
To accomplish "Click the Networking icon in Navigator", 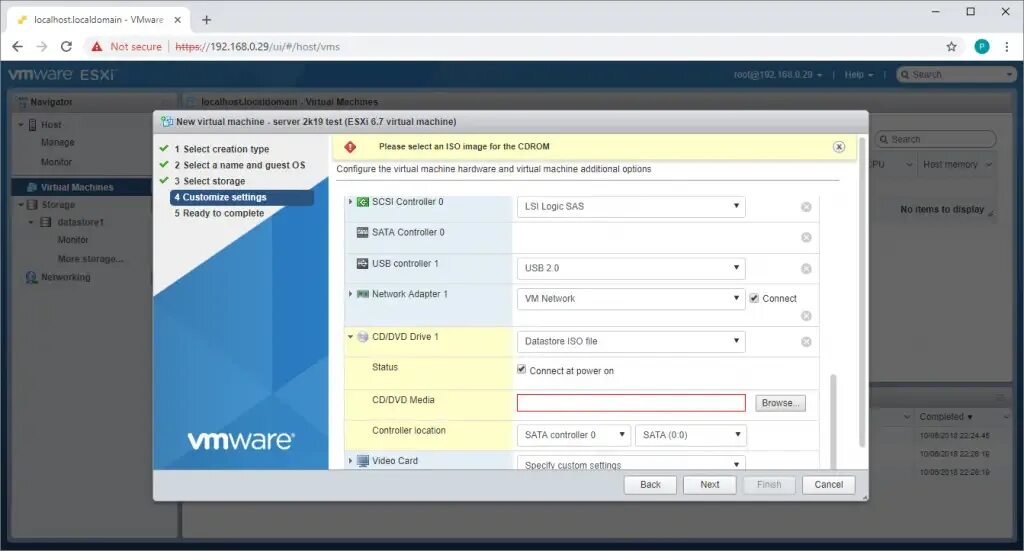I will (31, 277).
